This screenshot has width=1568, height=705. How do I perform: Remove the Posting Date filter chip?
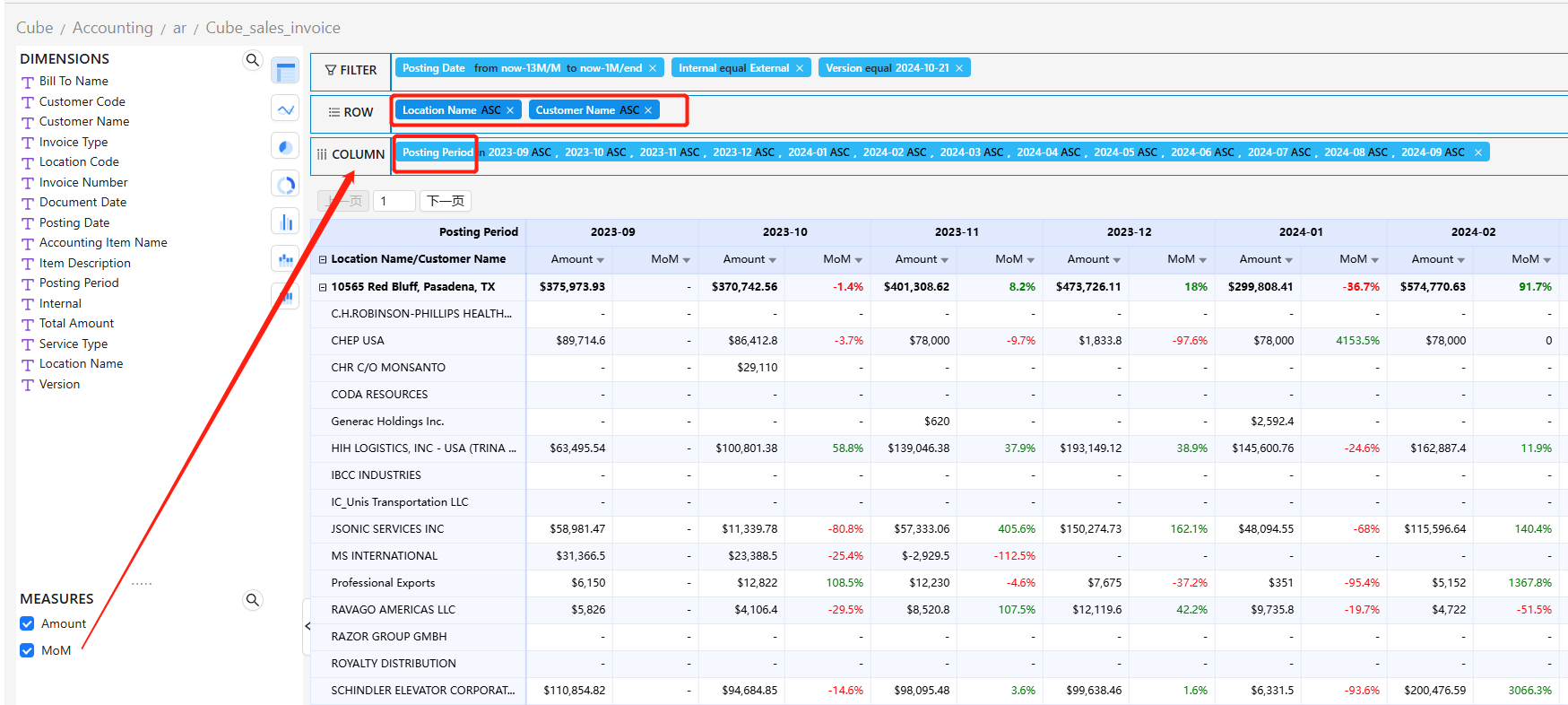click(653, 68)
